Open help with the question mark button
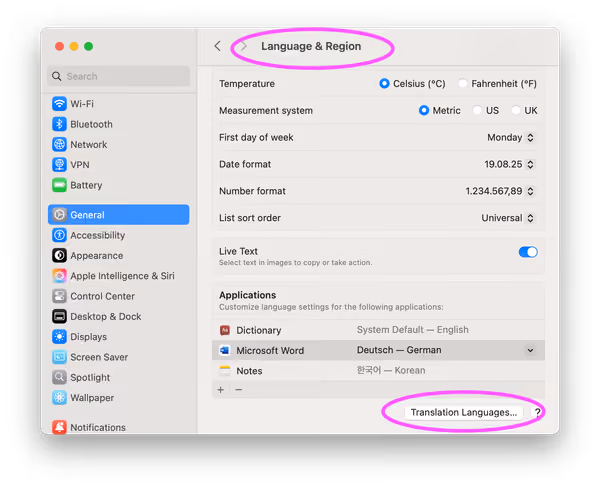This screenshot has width=600, height=488. pos(538,412)
